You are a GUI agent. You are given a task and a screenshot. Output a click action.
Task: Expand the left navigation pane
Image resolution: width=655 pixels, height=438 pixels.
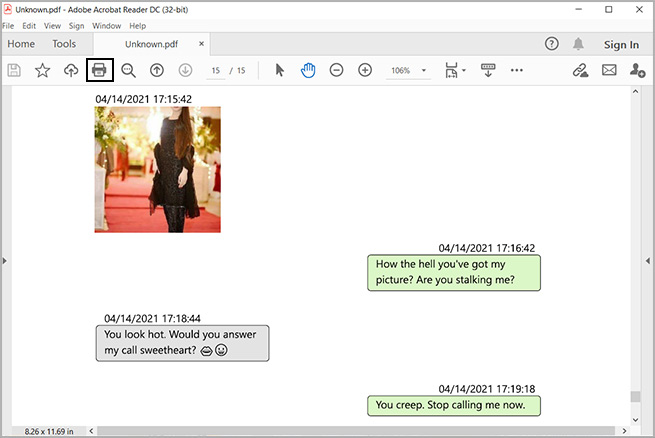click(x=5, y=260)
